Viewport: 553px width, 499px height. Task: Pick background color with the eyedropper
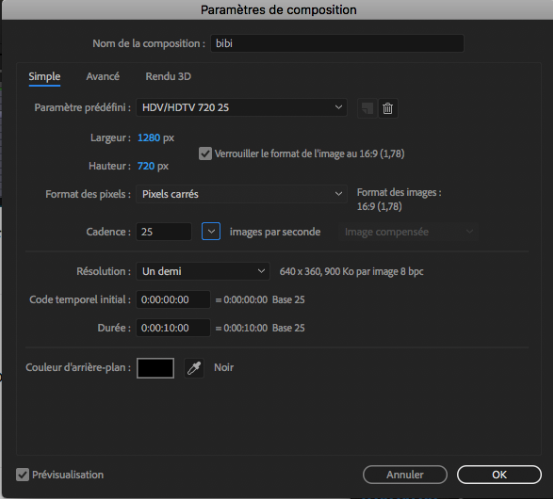click(194, 368)
